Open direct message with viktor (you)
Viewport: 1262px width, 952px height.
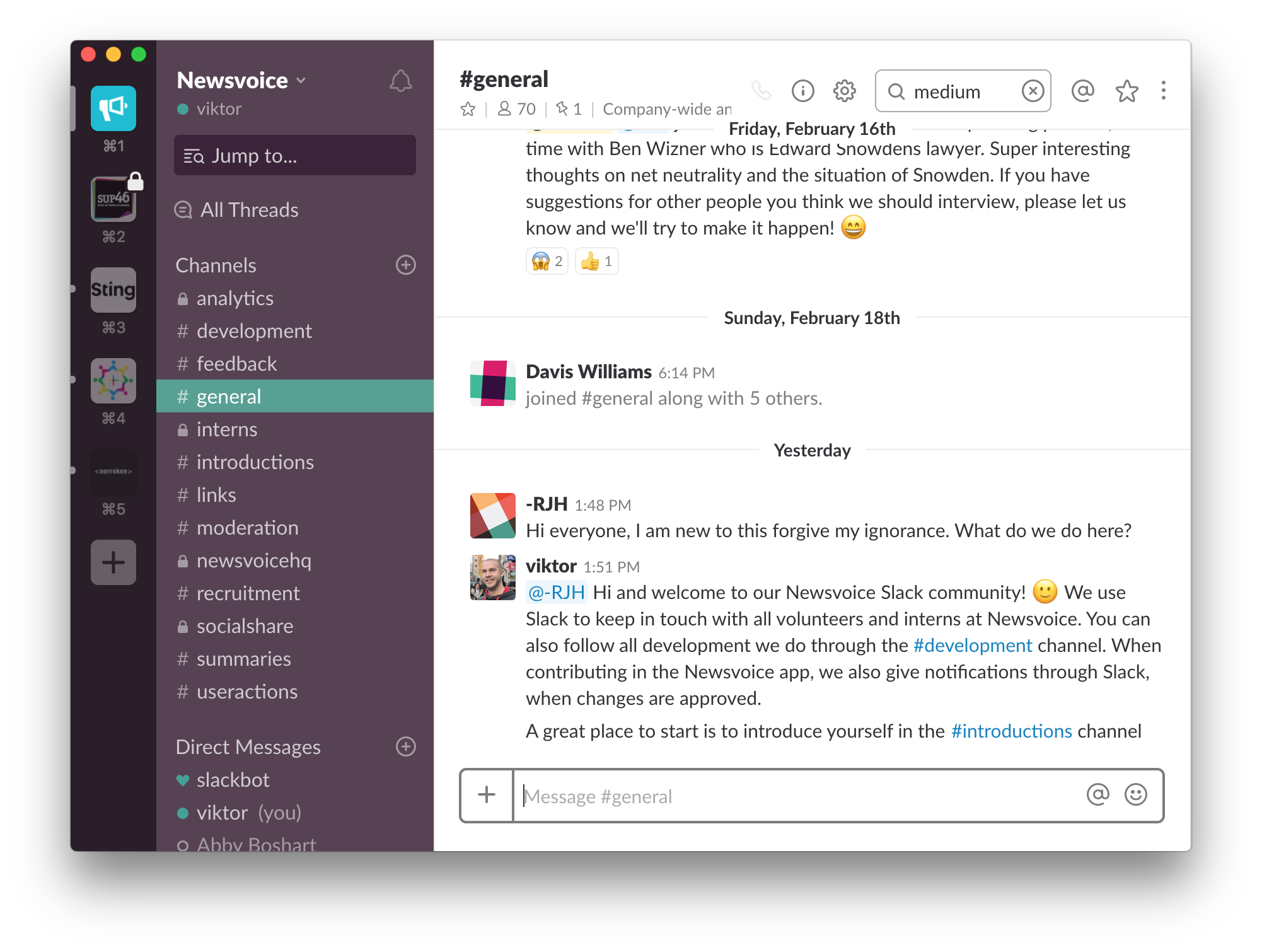click(295, 813)
